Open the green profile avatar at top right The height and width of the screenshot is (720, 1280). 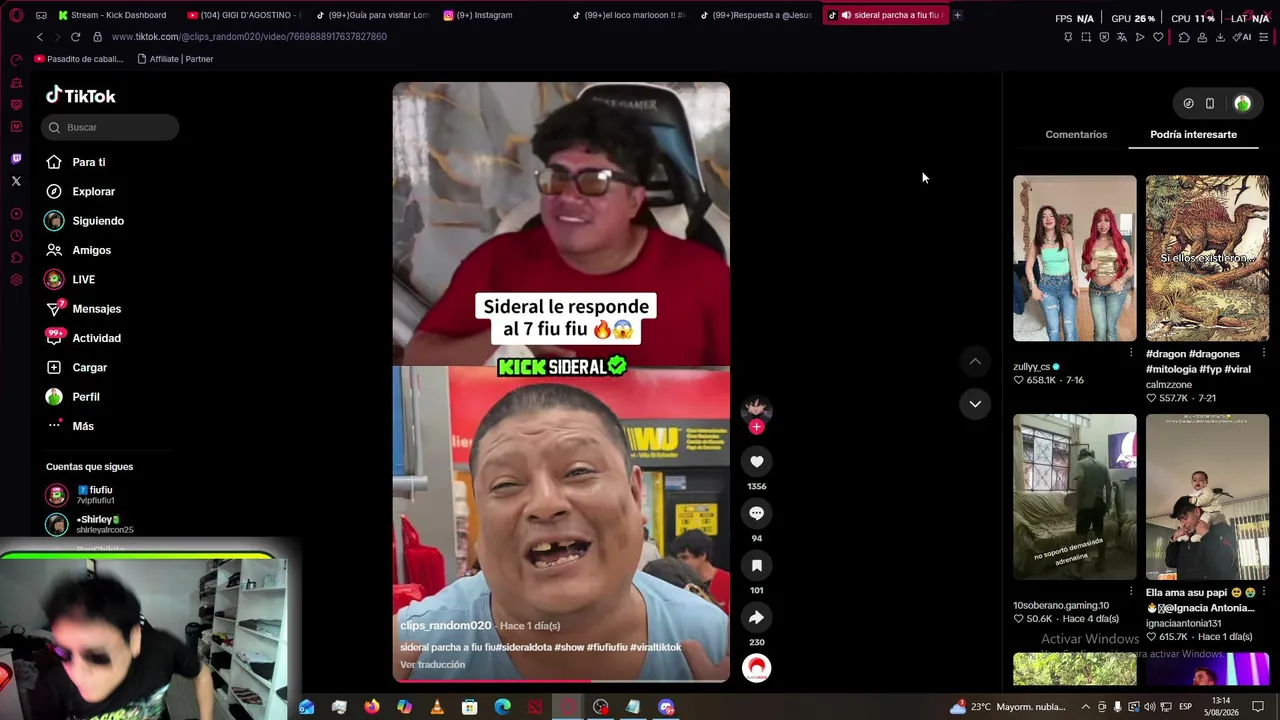(x=1242, y=103)
